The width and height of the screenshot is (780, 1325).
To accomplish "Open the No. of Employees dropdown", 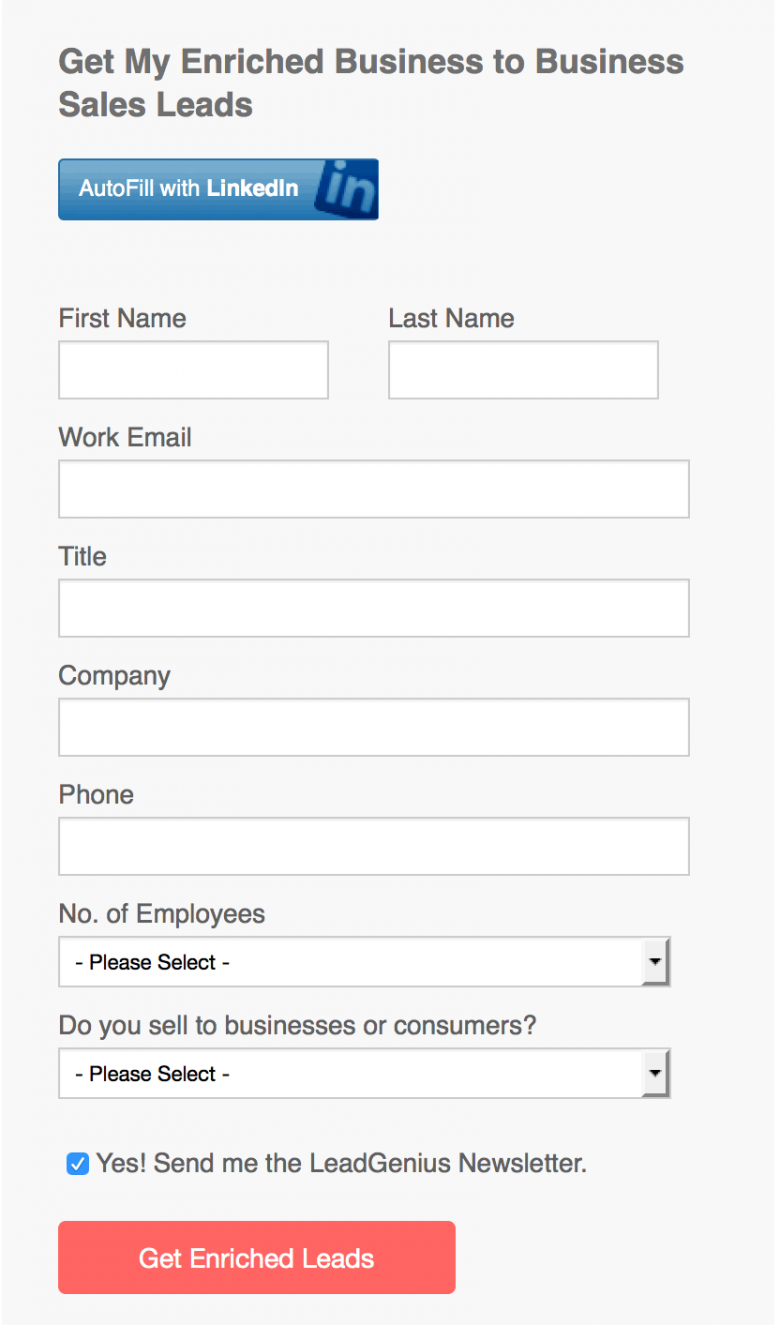I will [x=350, y=962].
